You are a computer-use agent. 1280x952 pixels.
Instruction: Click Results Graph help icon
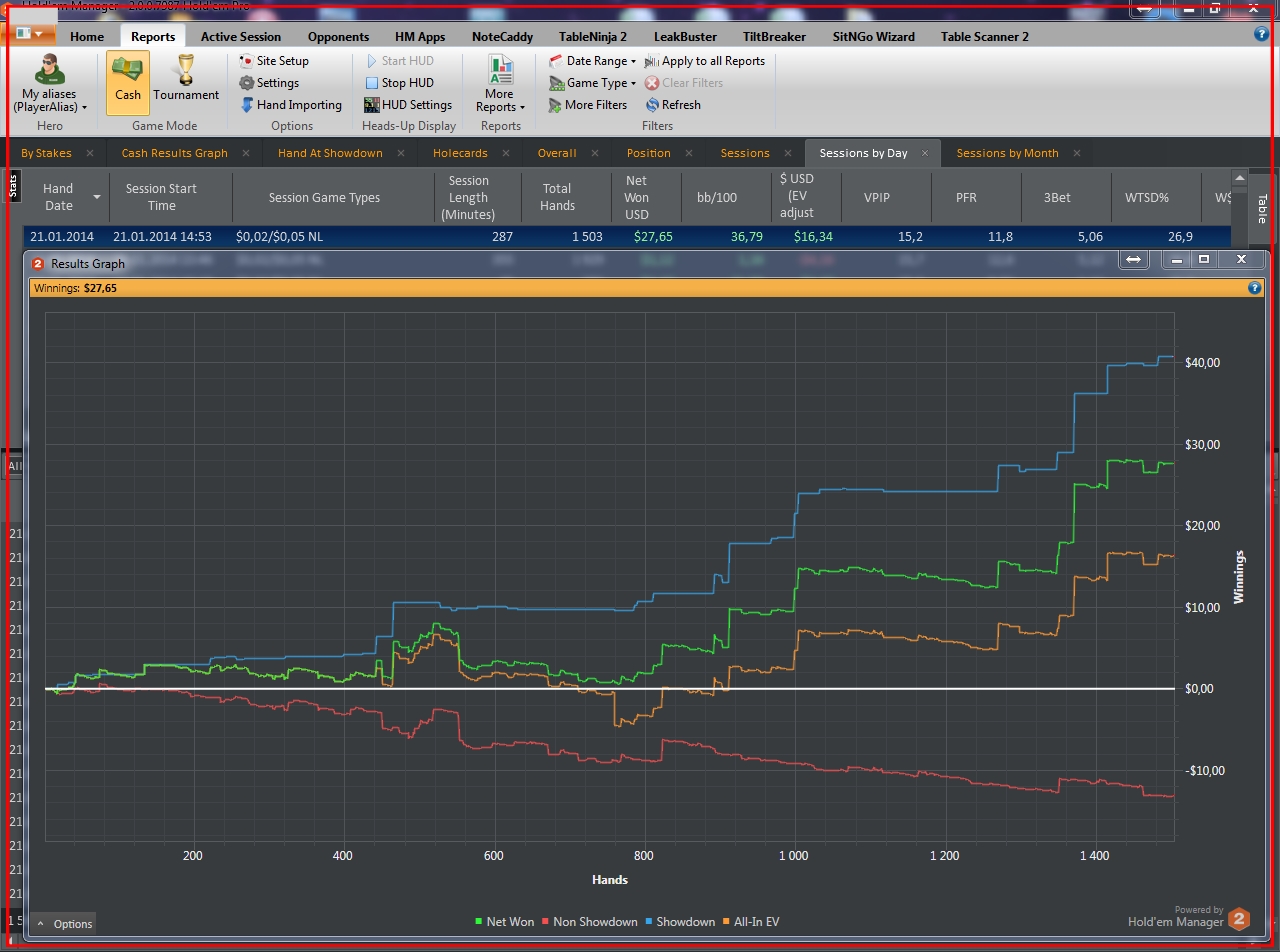point(1255,288)
